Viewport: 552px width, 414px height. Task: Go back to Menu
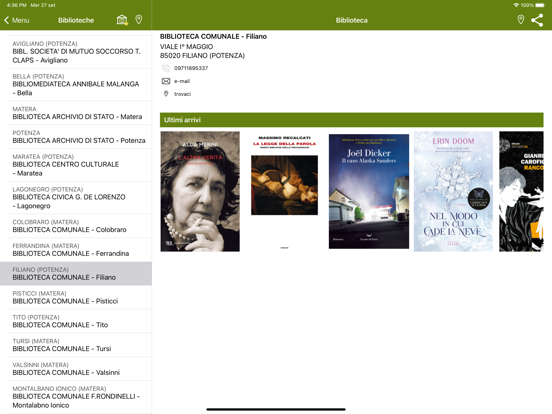coord(17,20)
